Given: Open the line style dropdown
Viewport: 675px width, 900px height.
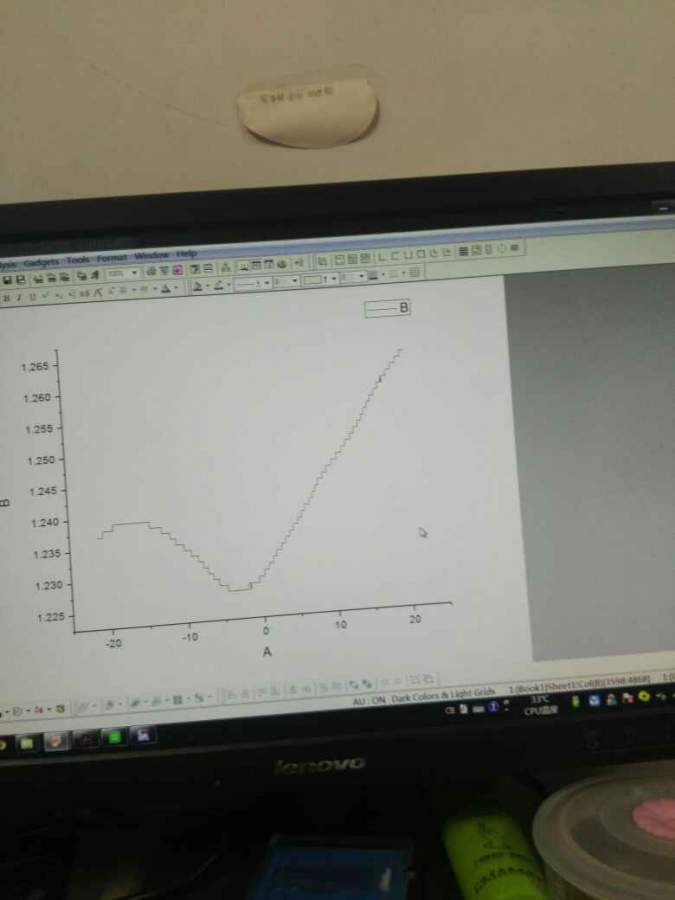Looking at the screenshot, I should [x=252, y=283].
